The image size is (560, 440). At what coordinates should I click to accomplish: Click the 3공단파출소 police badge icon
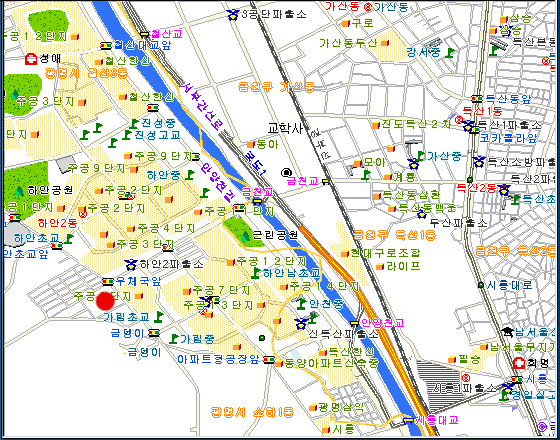point(233,15)
